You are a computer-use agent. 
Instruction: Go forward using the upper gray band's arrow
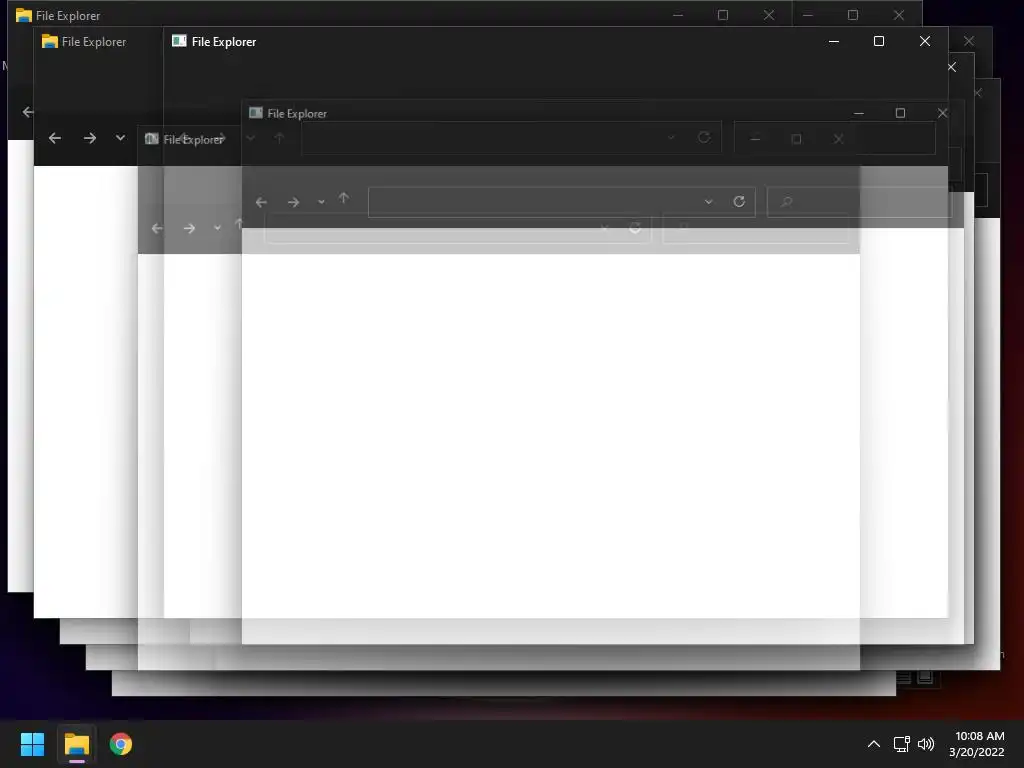tap(293, 202)
